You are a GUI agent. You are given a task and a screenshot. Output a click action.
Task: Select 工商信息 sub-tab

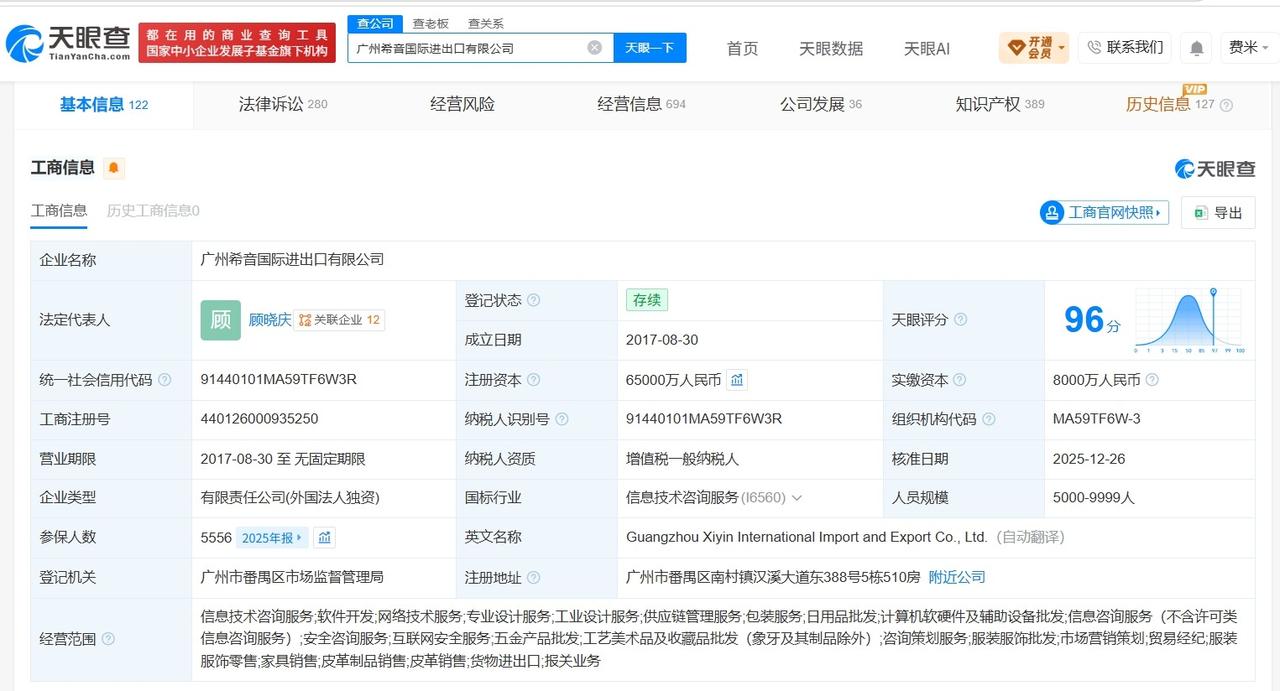click(x=59, y=211)
